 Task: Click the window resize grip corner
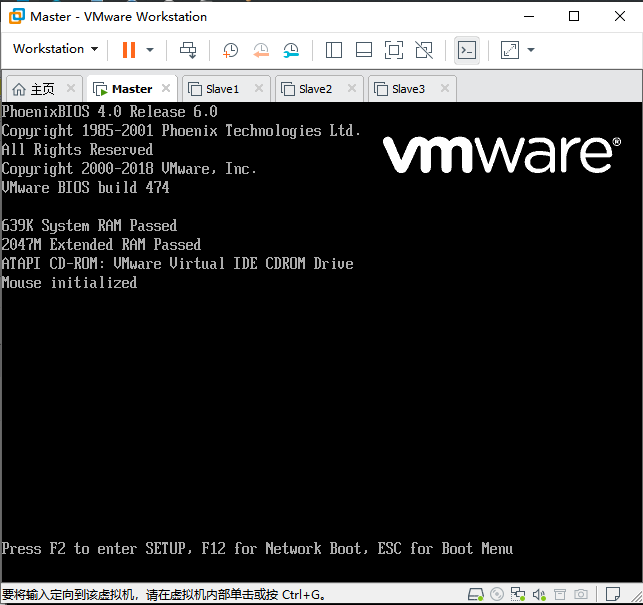(636, 598)
